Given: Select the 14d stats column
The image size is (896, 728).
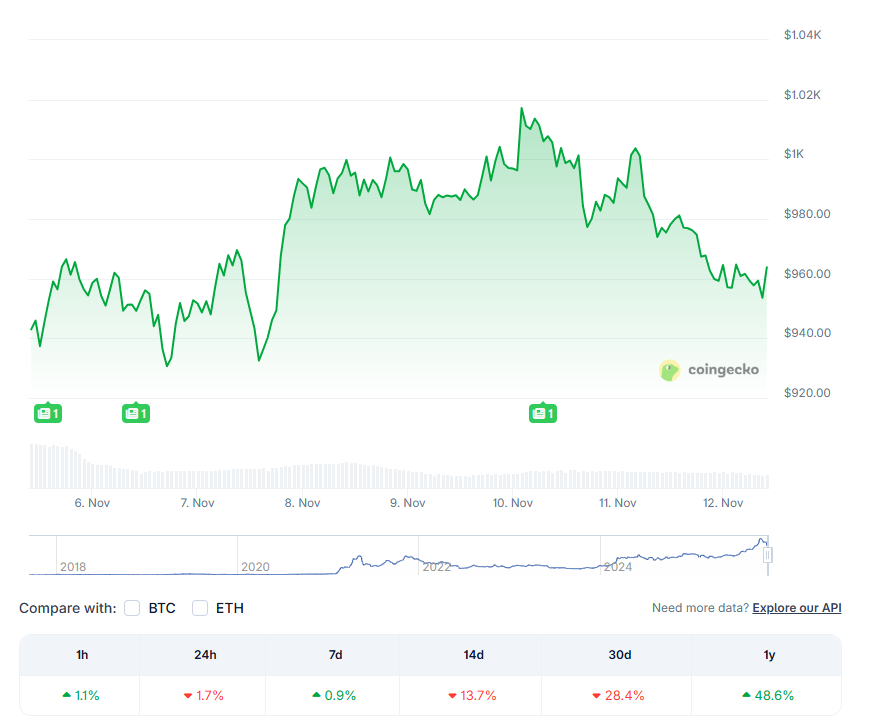Looking at the screenshot, I should coord(473,655).
